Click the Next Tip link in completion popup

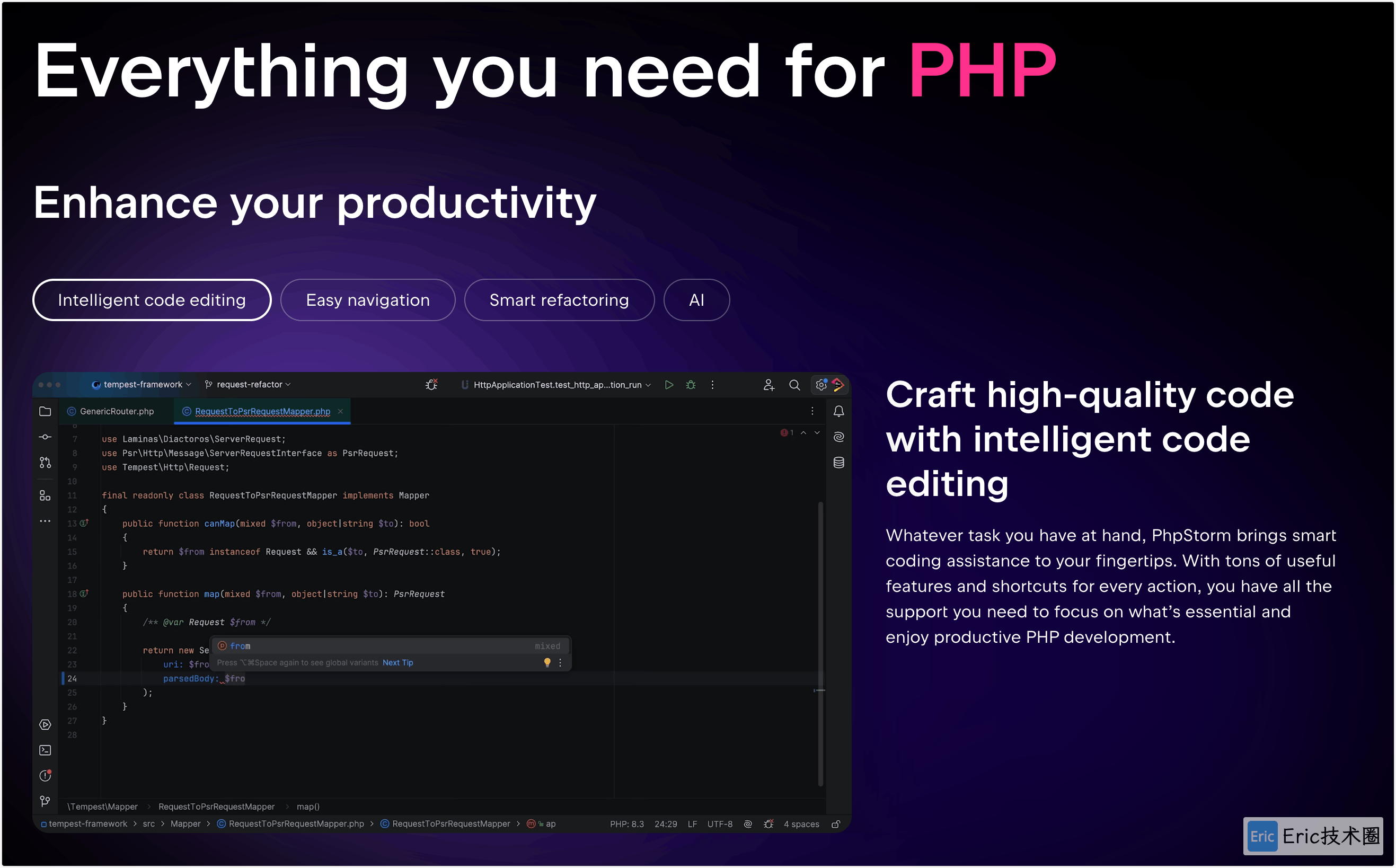398,662
